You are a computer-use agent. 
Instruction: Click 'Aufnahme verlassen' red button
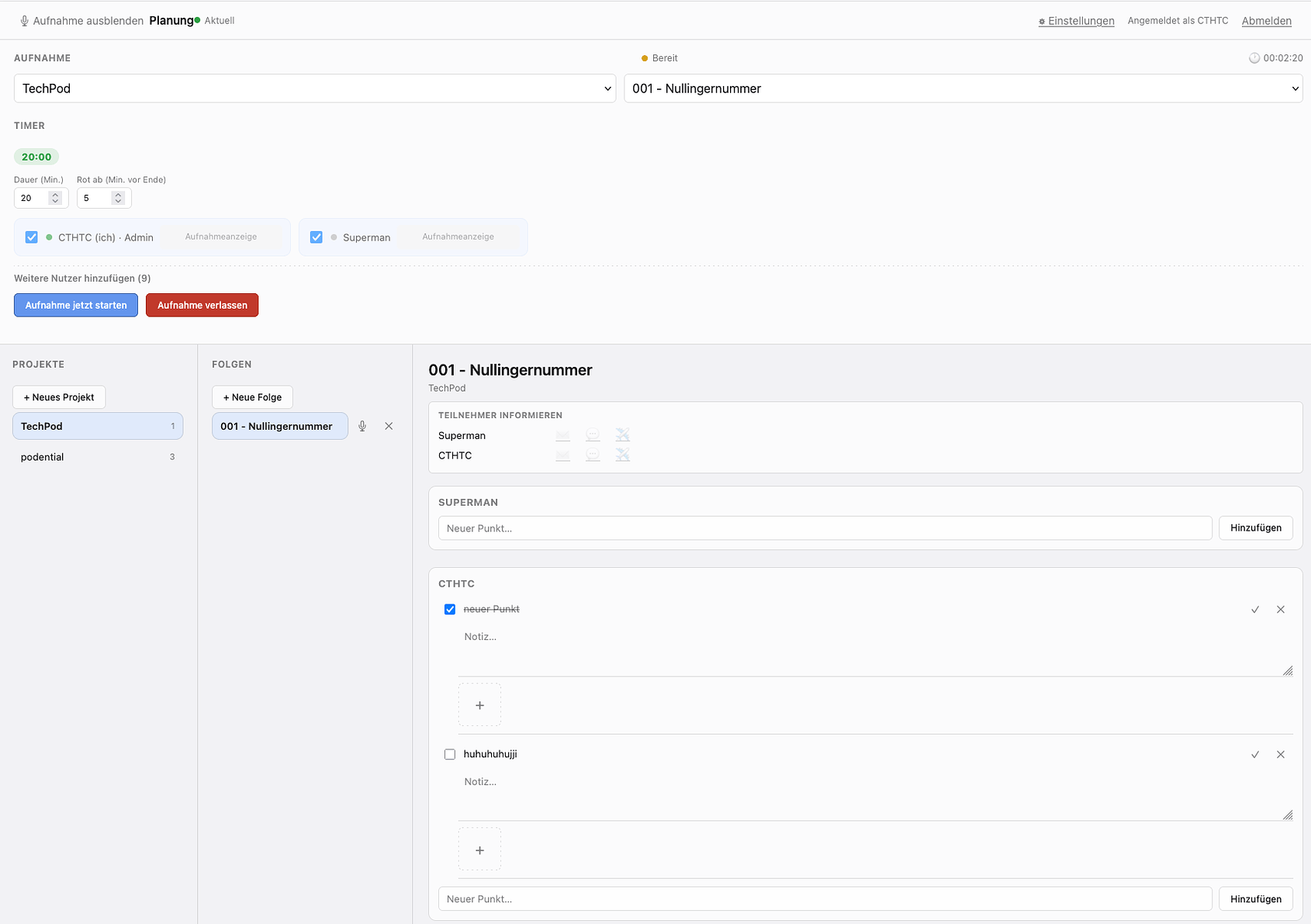[202, 306]
